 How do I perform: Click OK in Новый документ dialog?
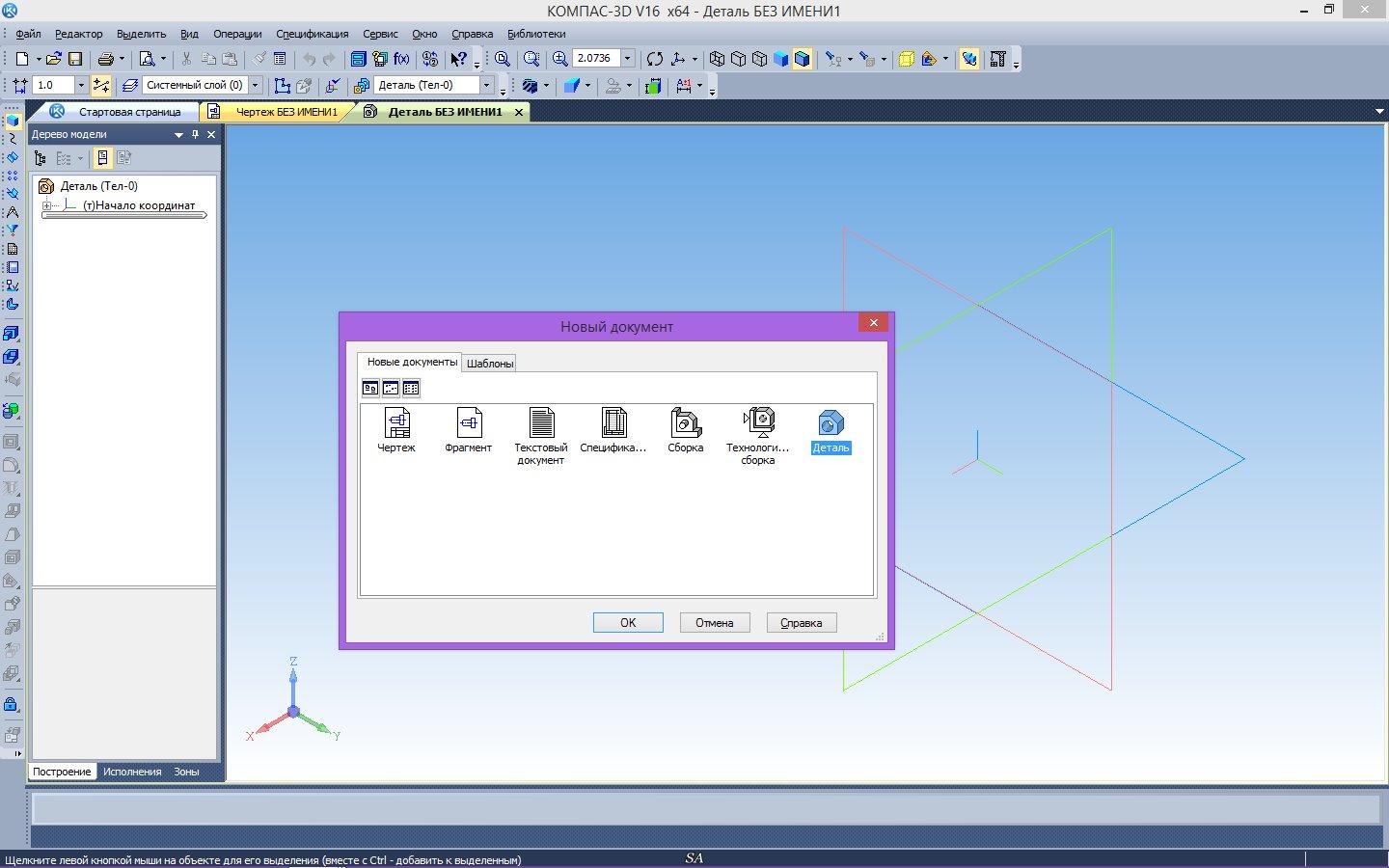(x=628, y=623)
